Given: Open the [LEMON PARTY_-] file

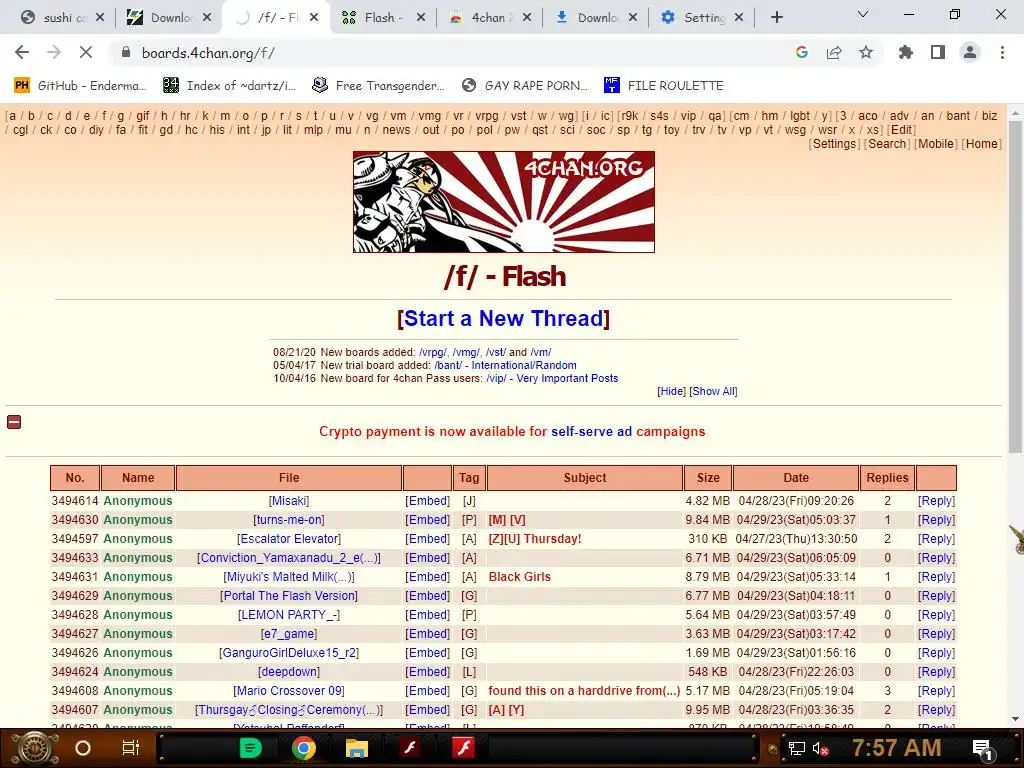Looking at the screenshot, I should 289,614.
